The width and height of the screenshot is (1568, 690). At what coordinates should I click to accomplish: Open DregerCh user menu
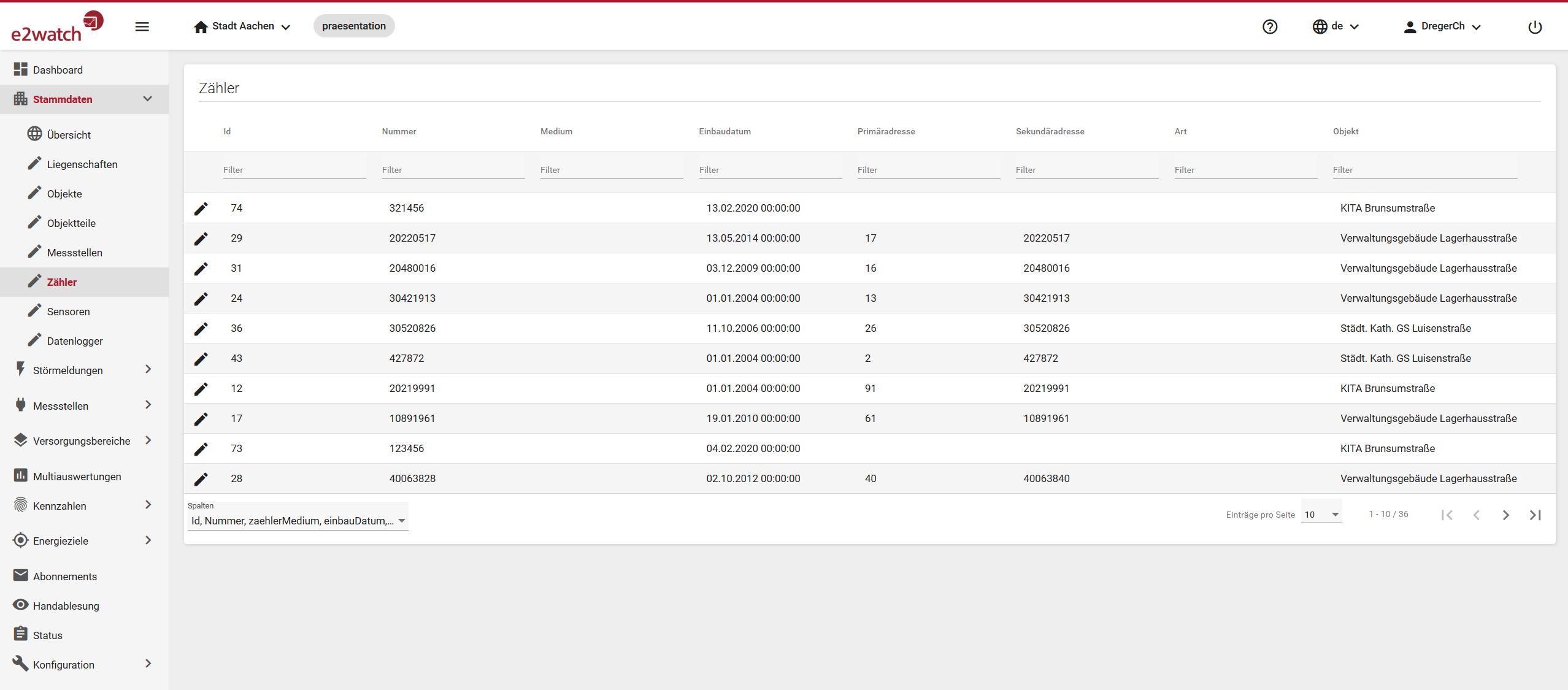tap(1442, 26)
